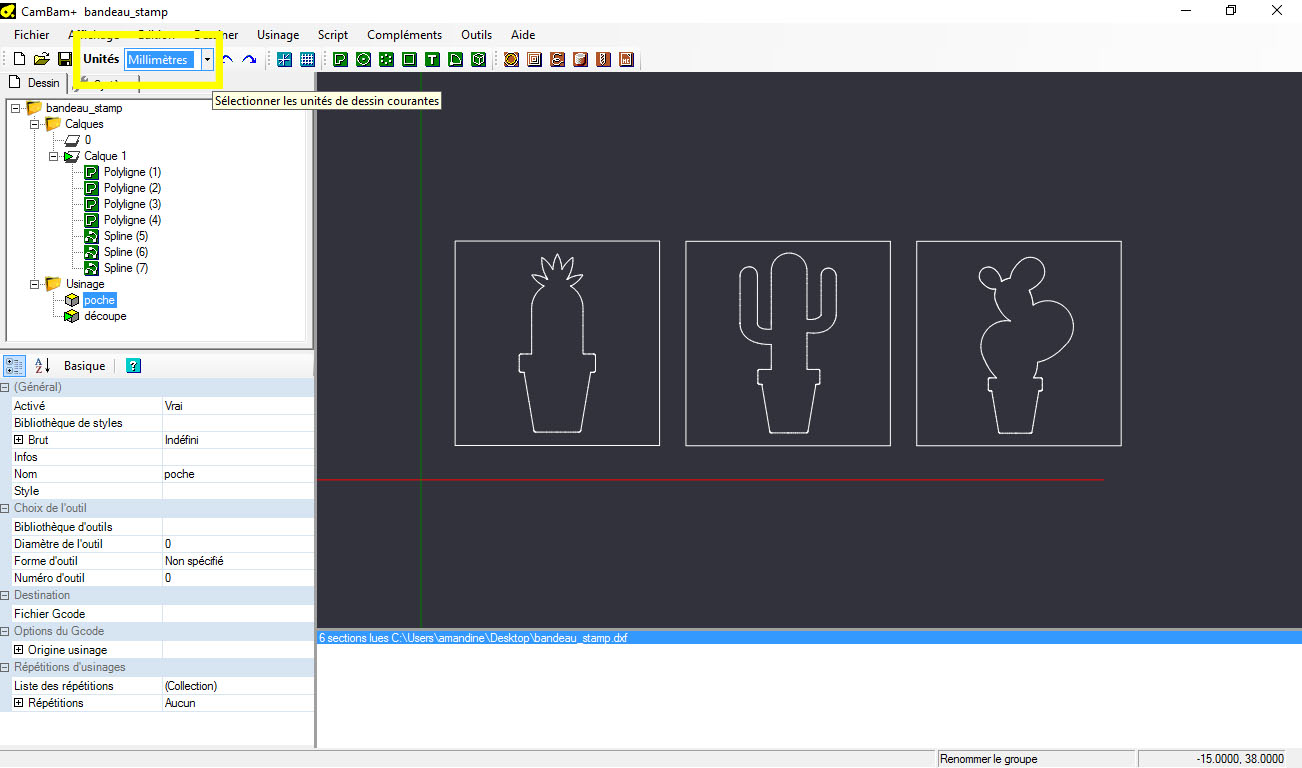Select the Rectangle drawing tool
Viewport: 1302px width, 768px height.
point(409,60)
